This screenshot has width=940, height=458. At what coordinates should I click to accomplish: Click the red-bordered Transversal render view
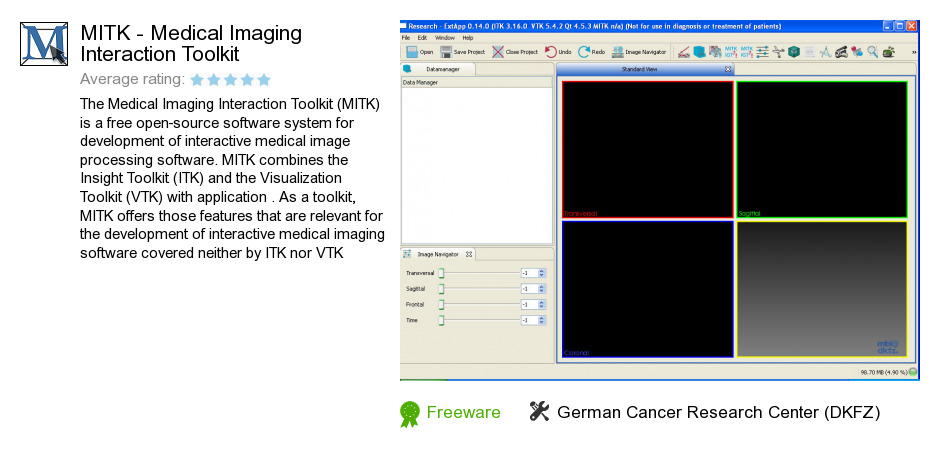(647, 149)
